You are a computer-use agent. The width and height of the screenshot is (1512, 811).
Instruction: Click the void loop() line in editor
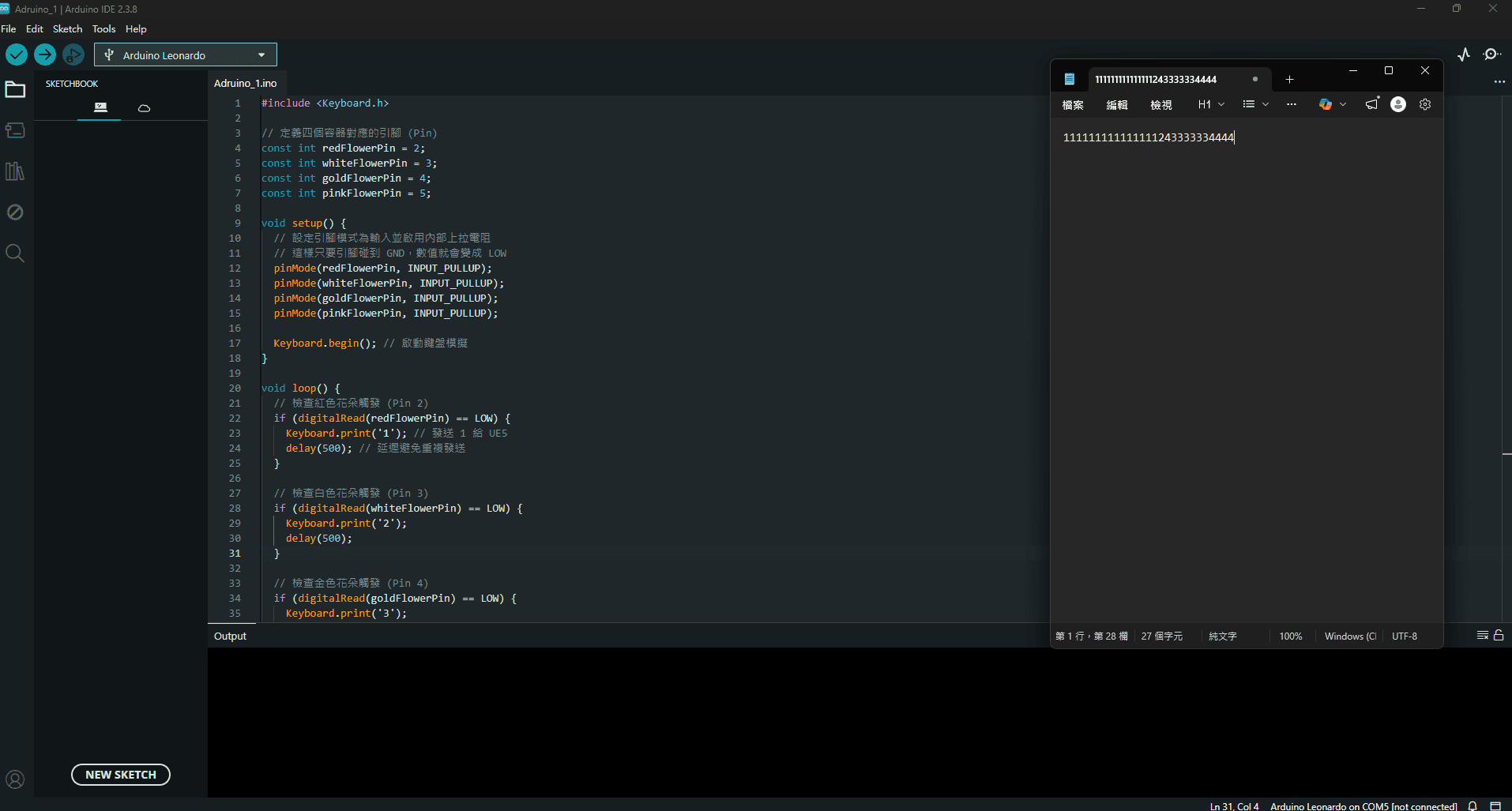click(x=301, y=388)
